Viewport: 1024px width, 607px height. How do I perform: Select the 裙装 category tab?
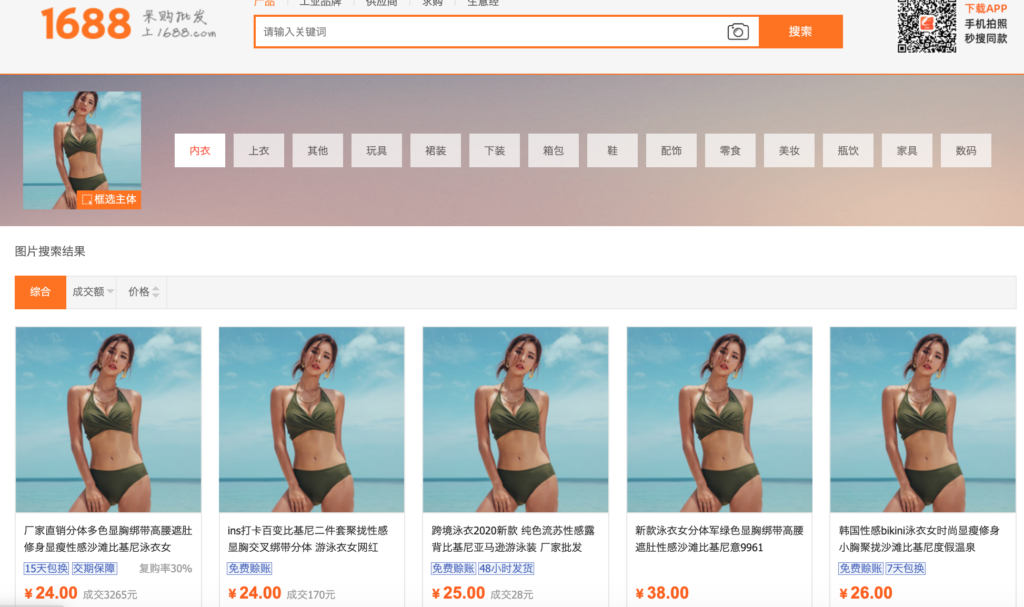click(x=436, y=150)
